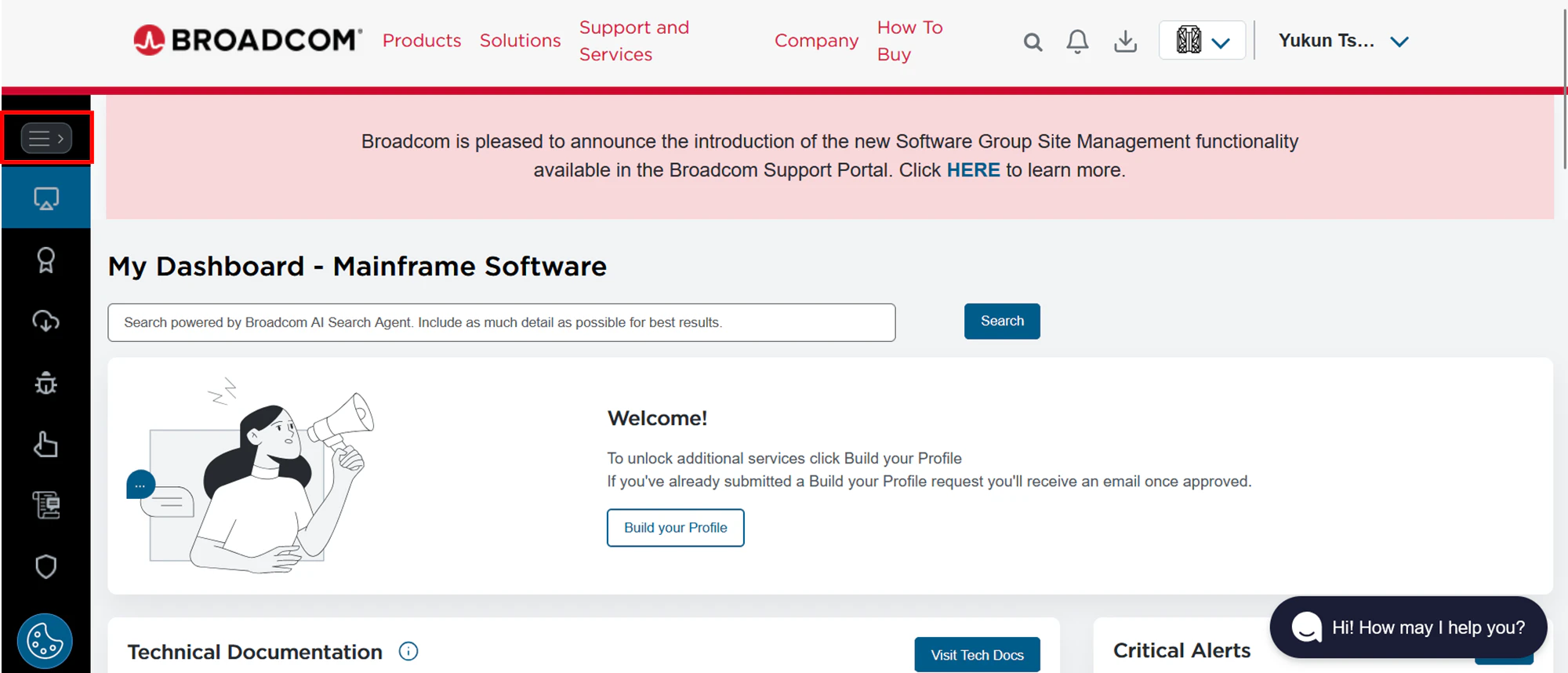Open the notifications bell
The width and height of the screenshot is (1568, 673).
click(x=1077, y=41)
